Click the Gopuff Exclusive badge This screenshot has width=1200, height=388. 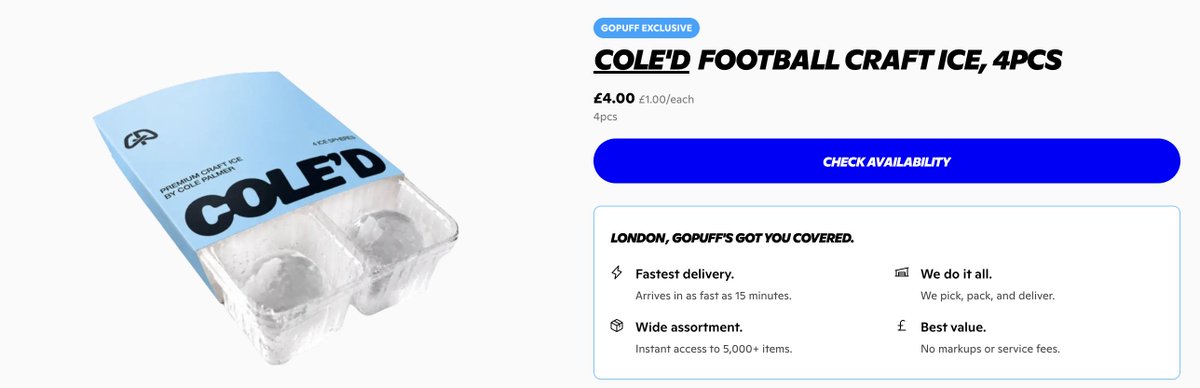(647, 28)
